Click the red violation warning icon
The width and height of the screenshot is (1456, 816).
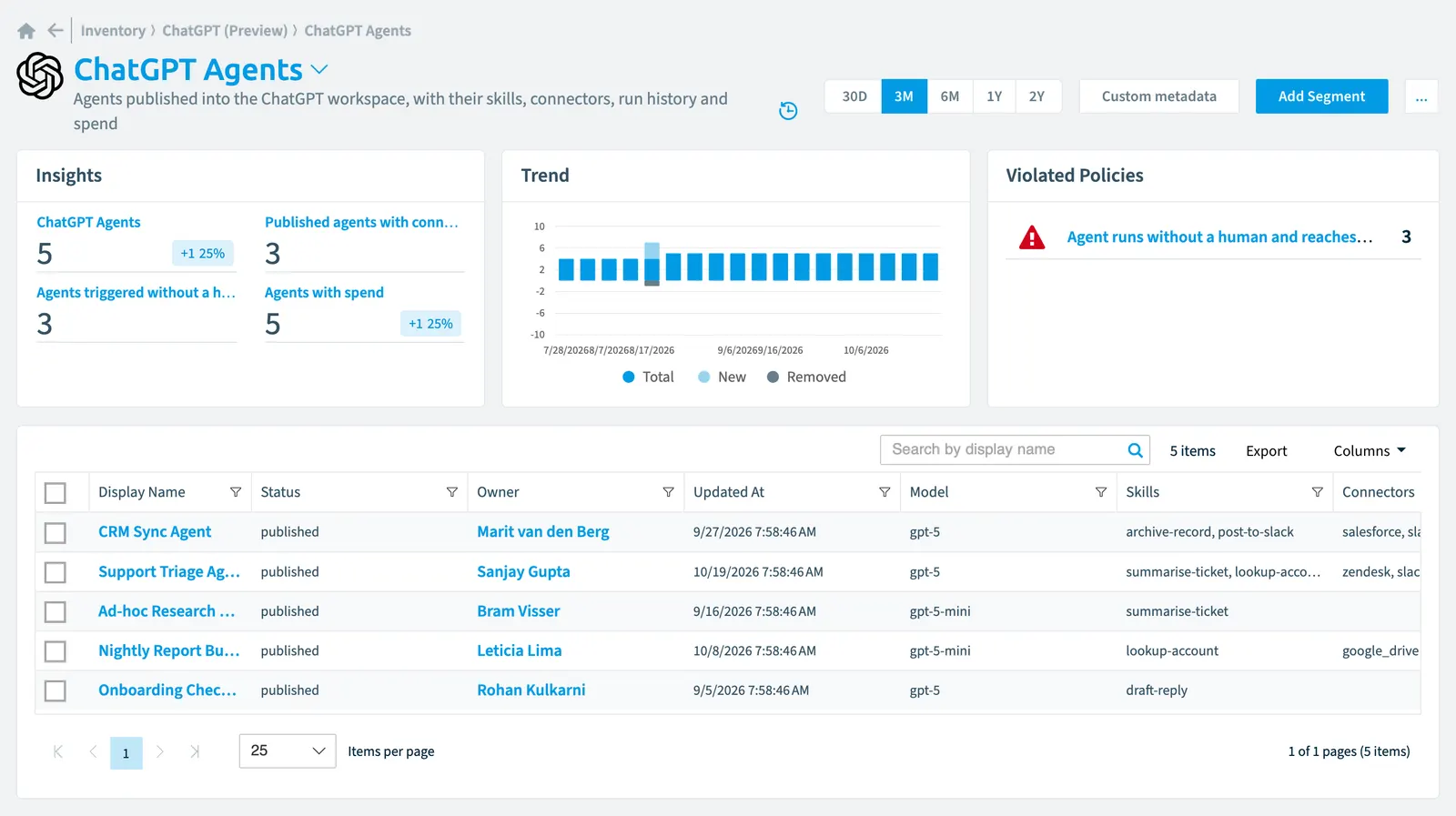(x=1032, y=237)
